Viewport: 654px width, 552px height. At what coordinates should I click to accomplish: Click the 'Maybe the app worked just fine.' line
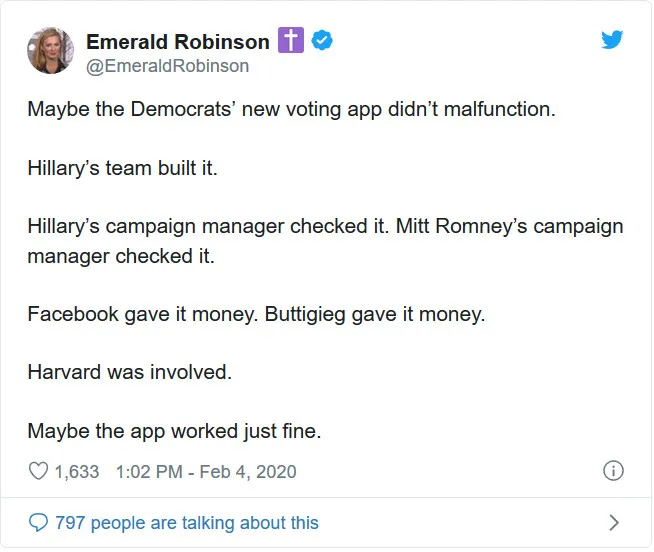click(174, 431)
